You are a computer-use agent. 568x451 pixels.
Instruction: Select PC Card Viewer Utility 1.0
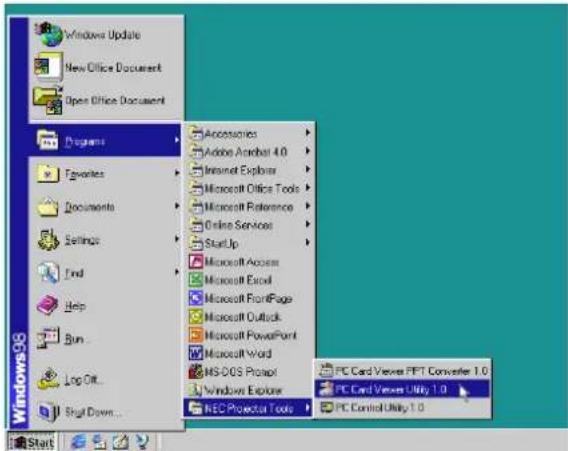402,389
